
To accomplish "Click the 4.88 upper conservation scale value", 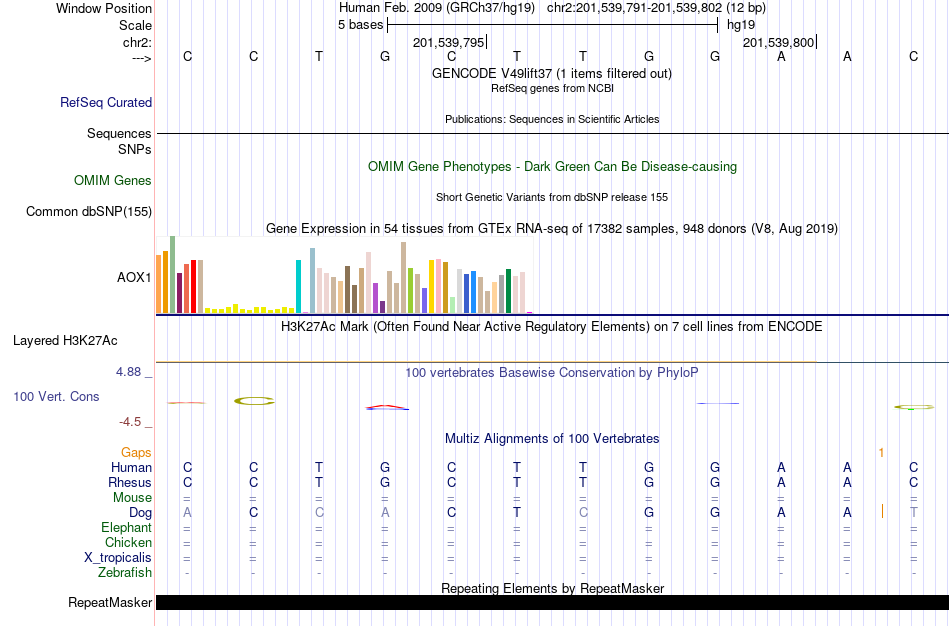I will (x=128, y=372).
